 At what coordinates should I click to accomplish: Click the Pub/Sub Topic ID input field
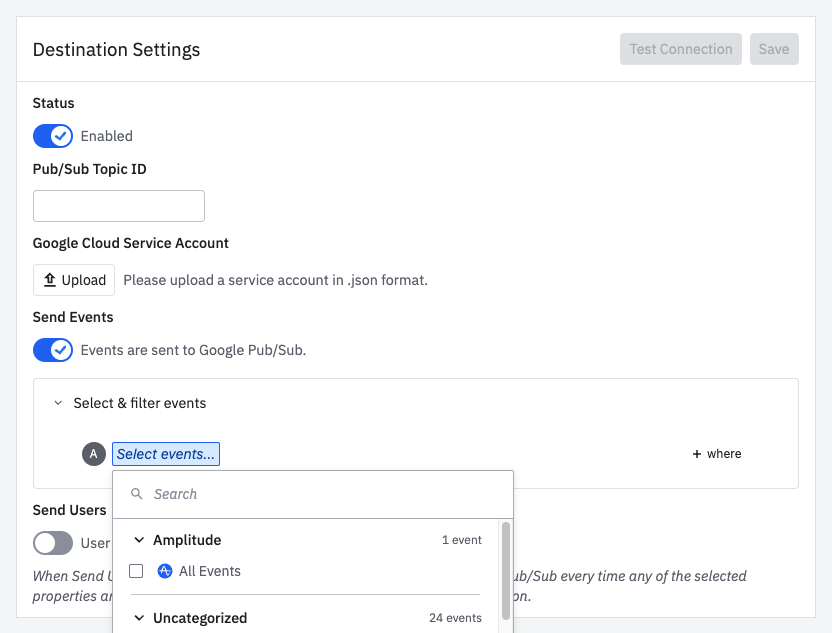(118, 205)
